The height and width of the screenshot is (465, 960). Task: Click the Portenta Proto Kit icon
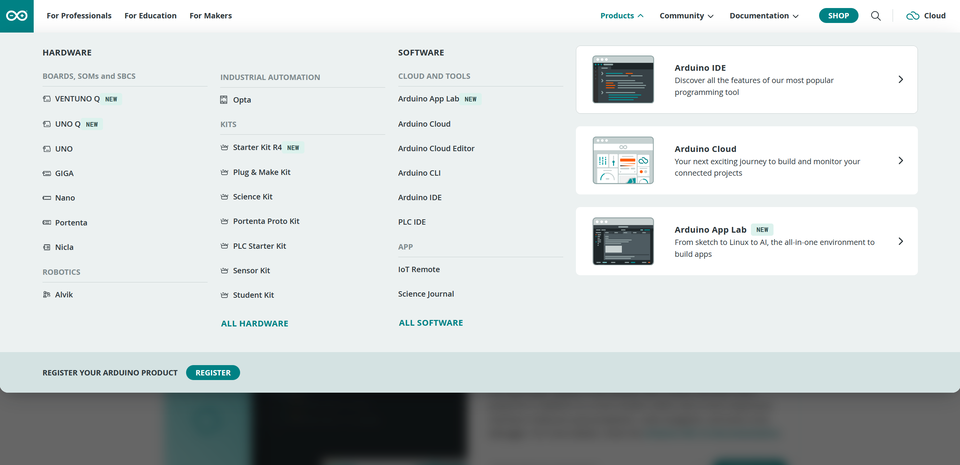224,221
